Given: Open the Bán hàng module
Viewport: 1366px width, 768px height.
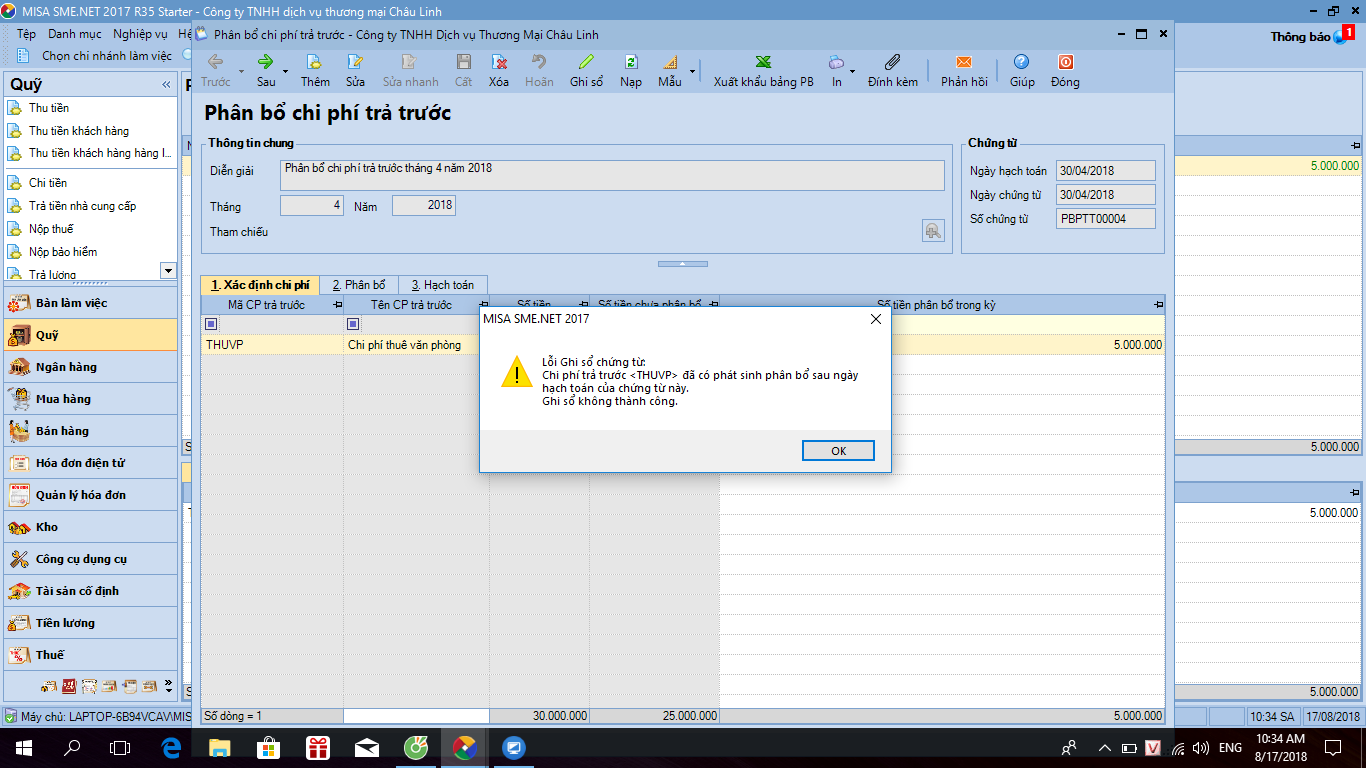Looking at the screenshot, I should tap(90, 431).
